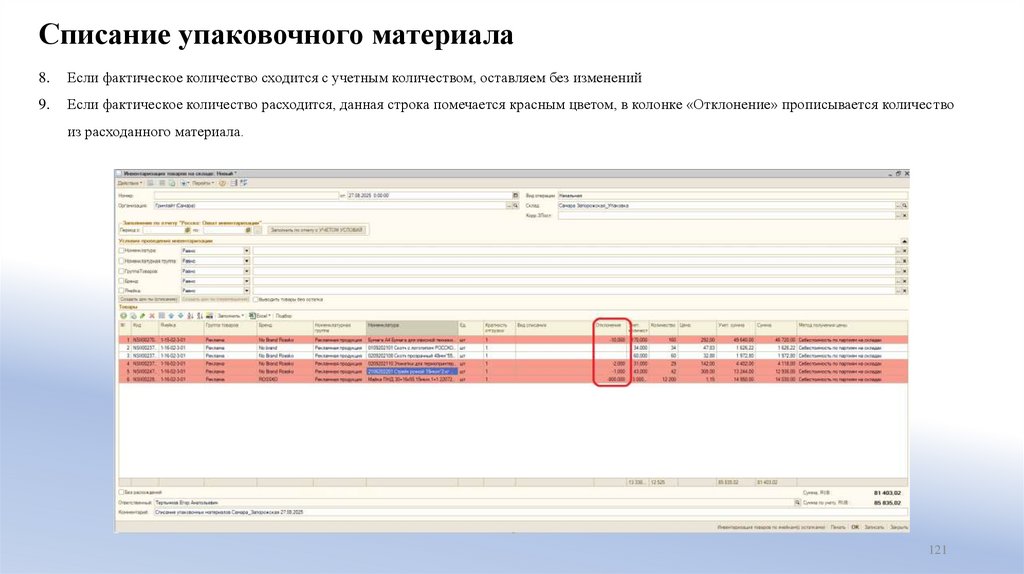Select 'No brand' cell in row 2

(284, 348)
